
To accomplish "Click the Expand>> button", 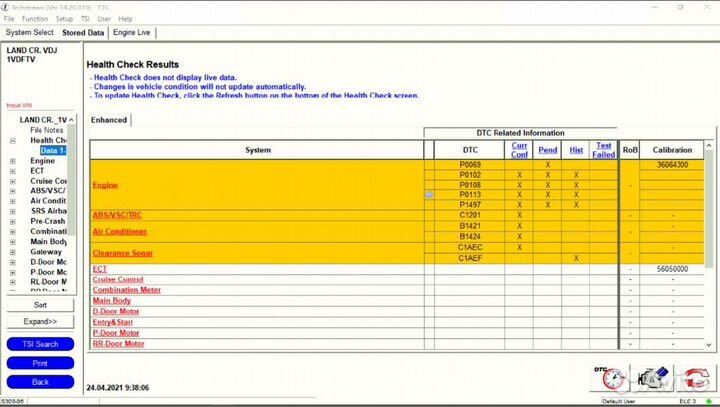I will click(x=40, y=322).
